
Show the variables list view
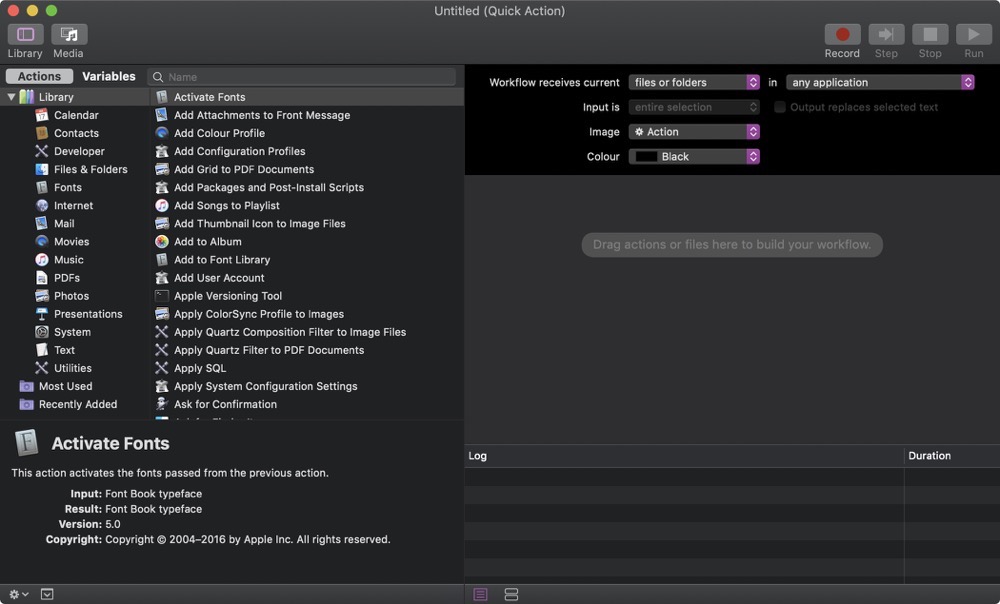pos(511,594)
